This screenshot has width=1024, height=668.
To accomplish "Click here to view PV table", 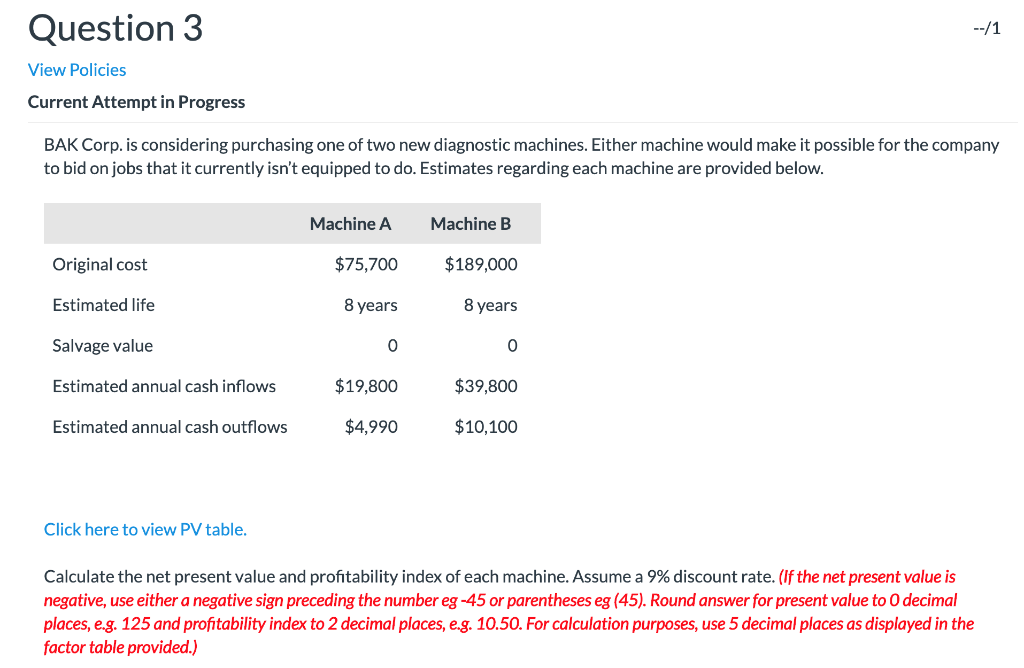I will 144,529.
